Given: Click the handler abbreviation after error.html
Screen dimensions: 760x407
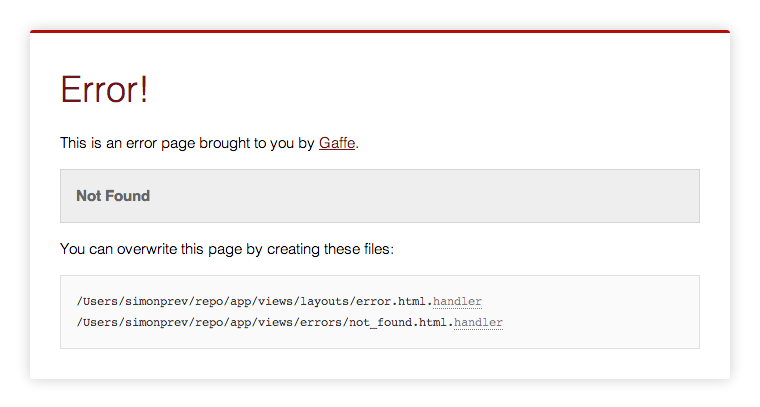Looking at the screenshot, I should click(457, 301).
